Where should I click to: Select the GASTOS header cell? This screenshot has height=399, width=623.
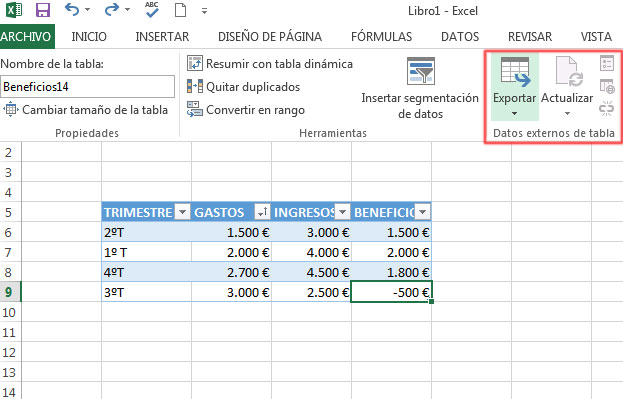tap(231, 212)
